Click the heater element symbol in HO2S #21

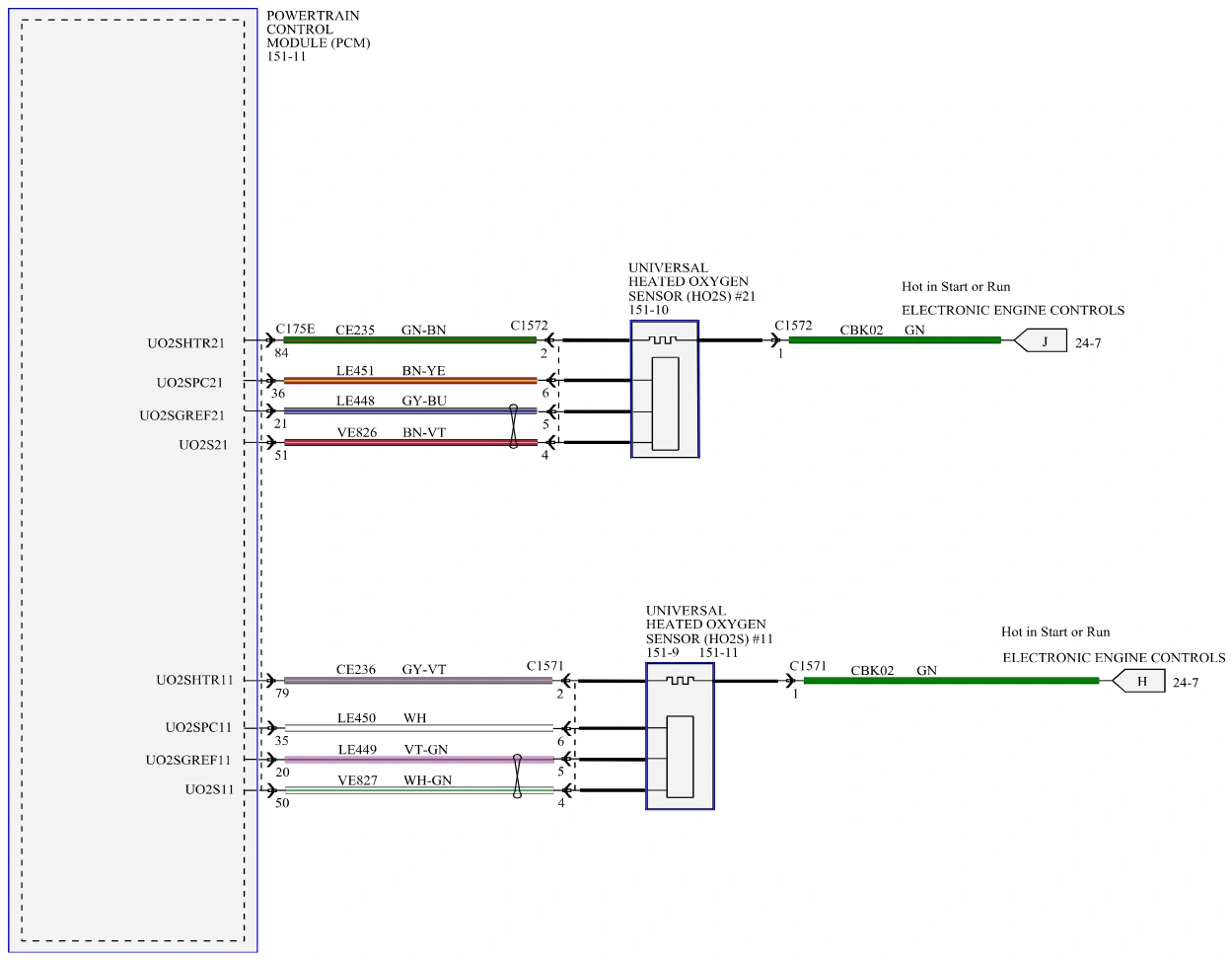[x=665, y=339]
